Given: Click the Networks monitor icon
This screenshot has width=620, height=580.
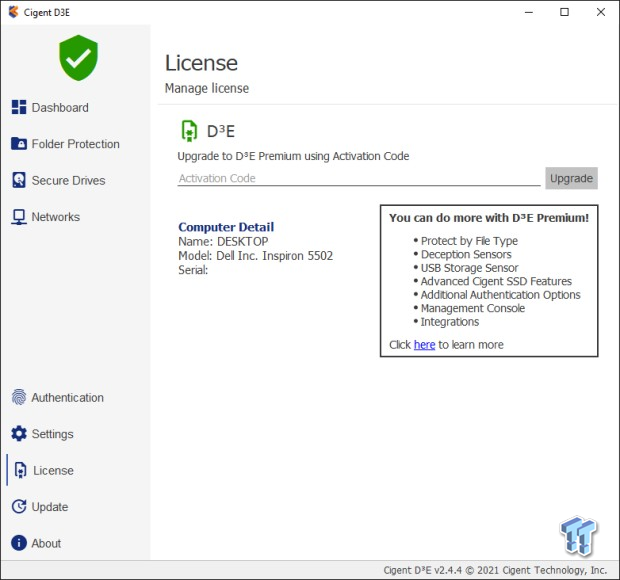Looking at the screenshot, I should (19, 217).
